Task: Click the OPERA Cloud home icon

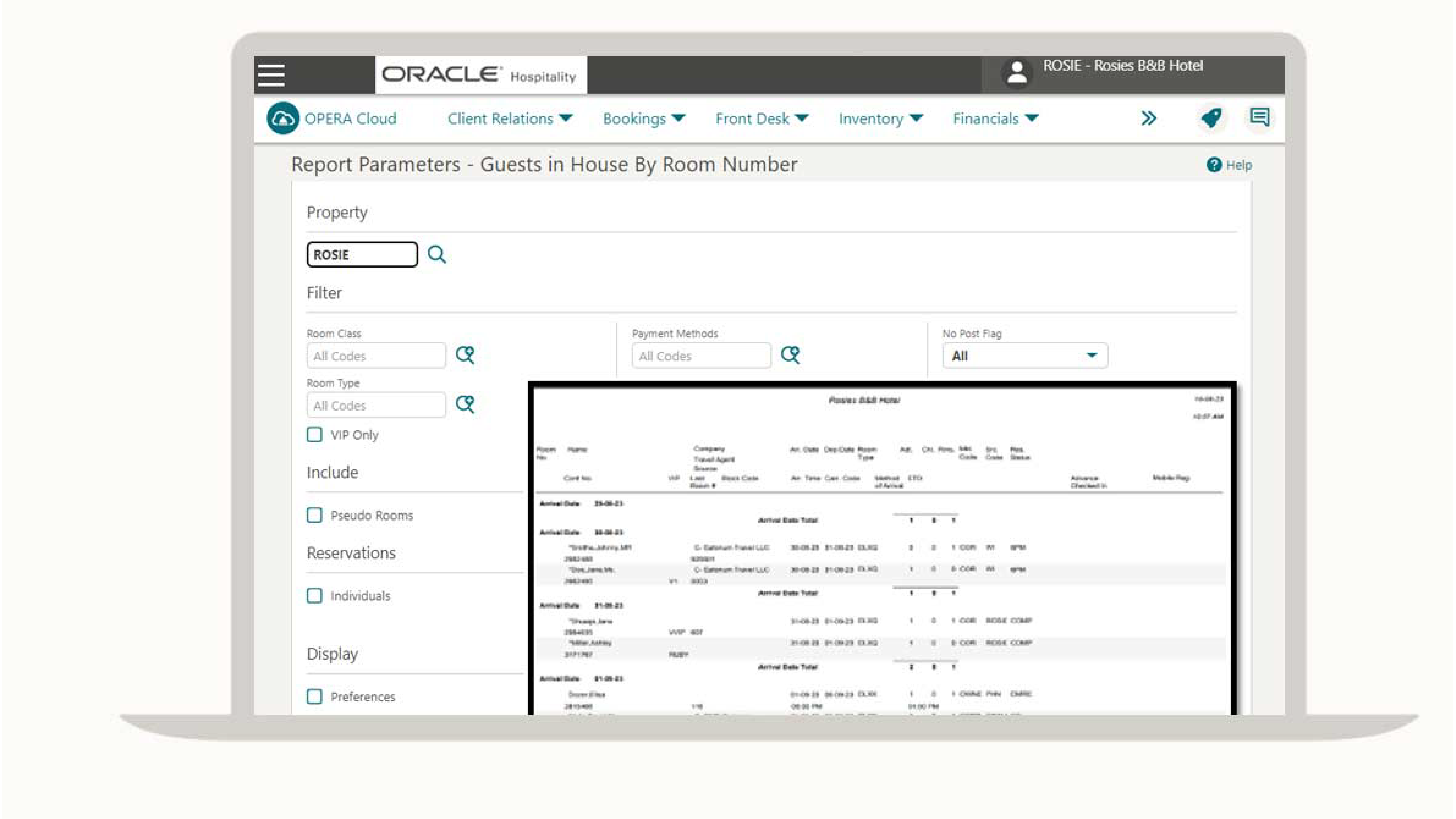Action: pos(283,118)
